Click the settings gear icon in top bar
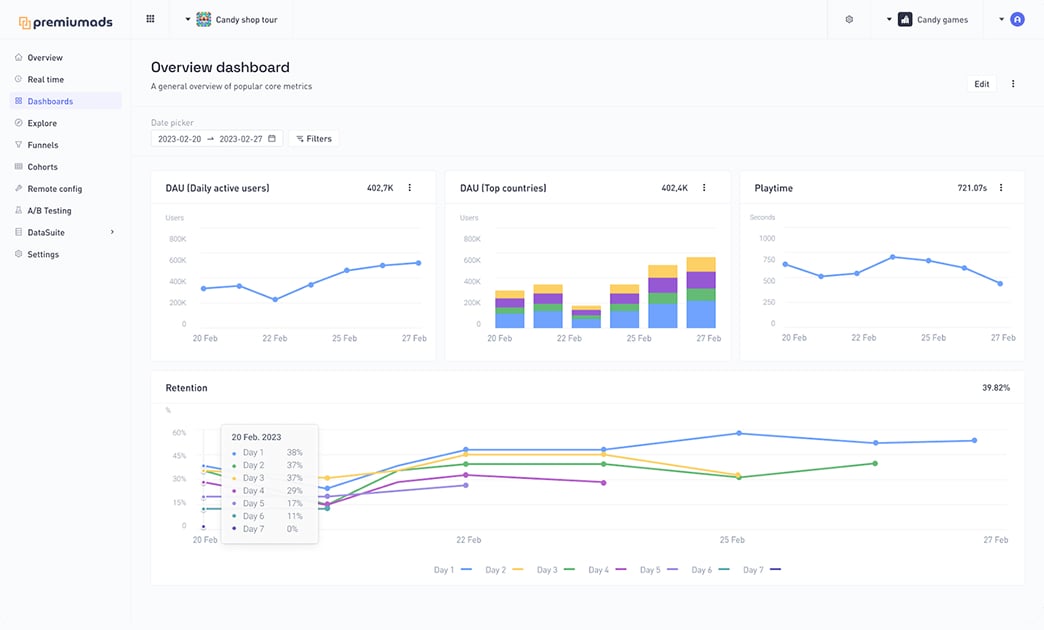 [x=849, y=19]
